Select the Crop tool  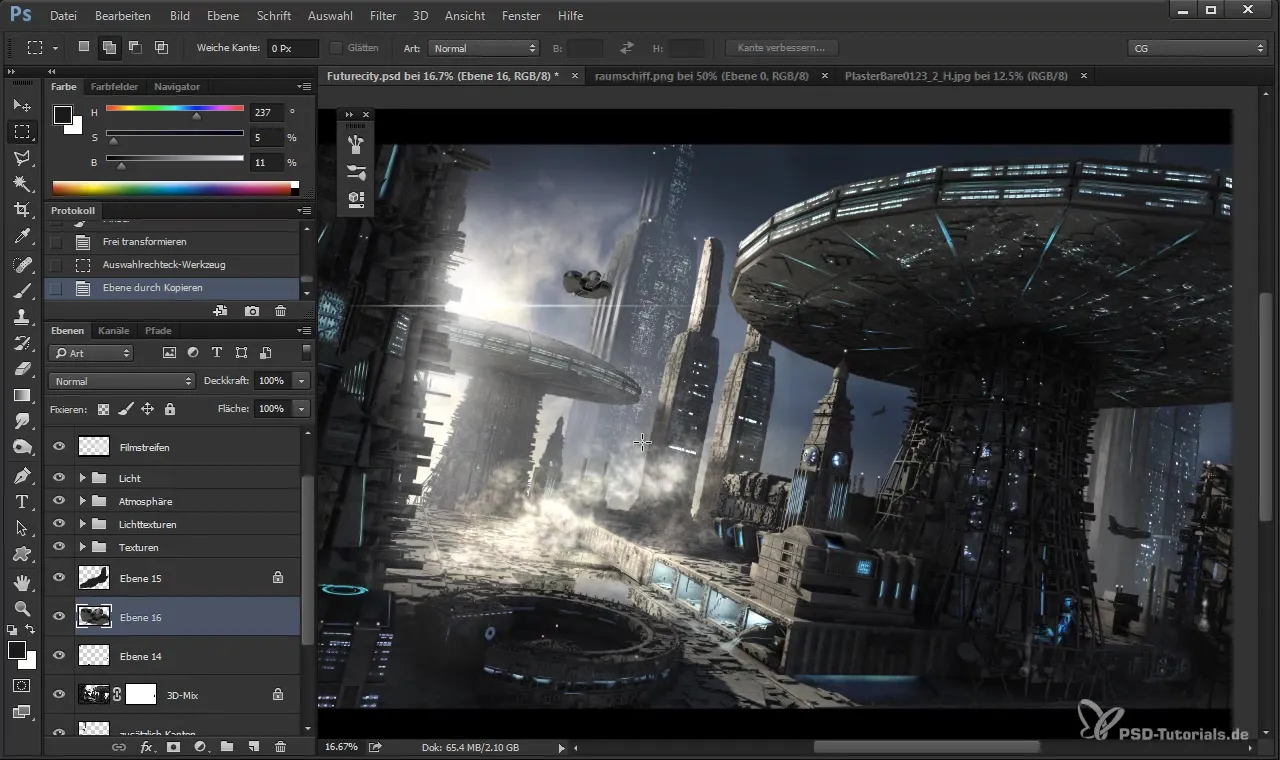(22, 210)
